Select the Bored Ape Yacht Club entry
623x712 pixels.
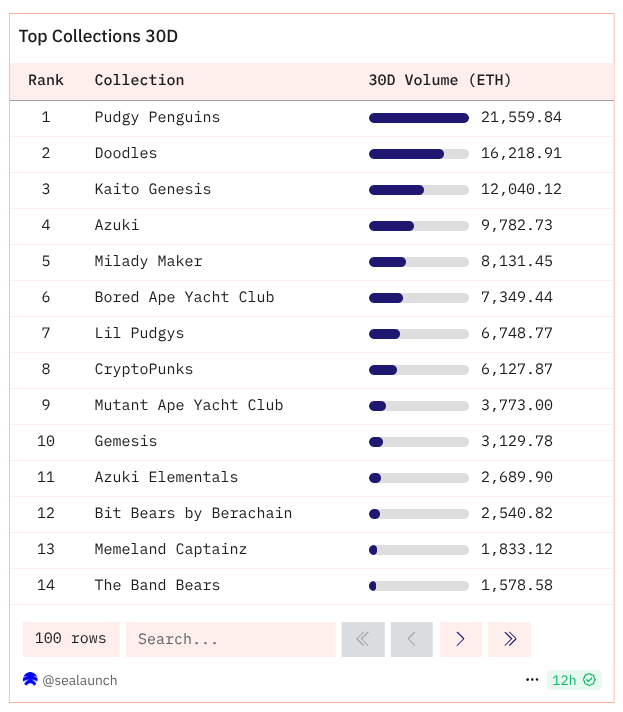184,297
